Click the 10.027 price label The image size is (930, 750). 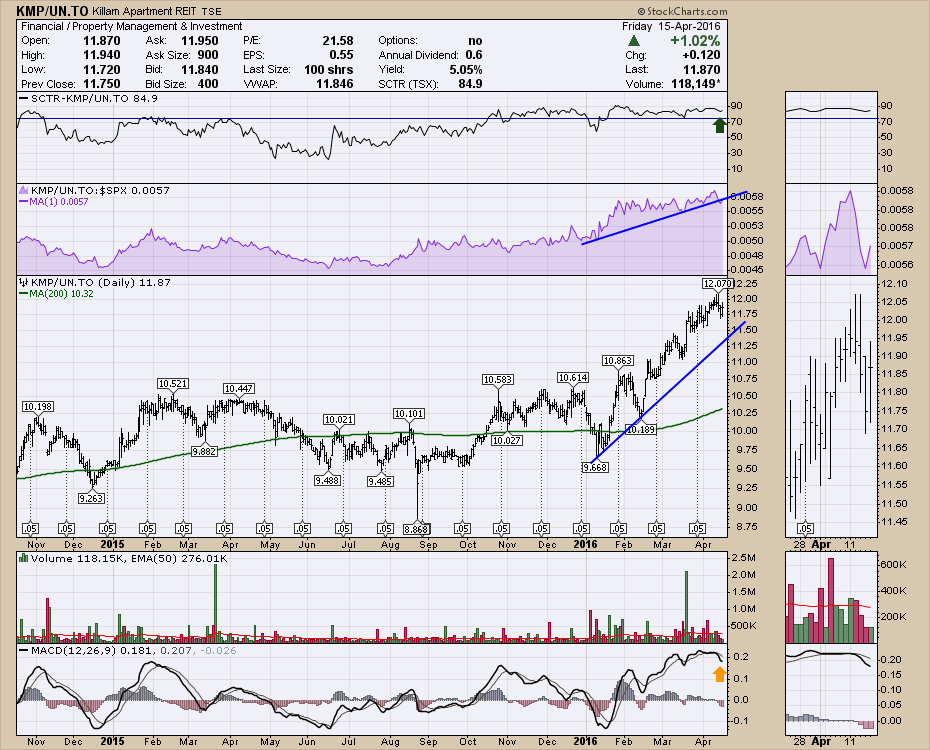coord(507,440)
